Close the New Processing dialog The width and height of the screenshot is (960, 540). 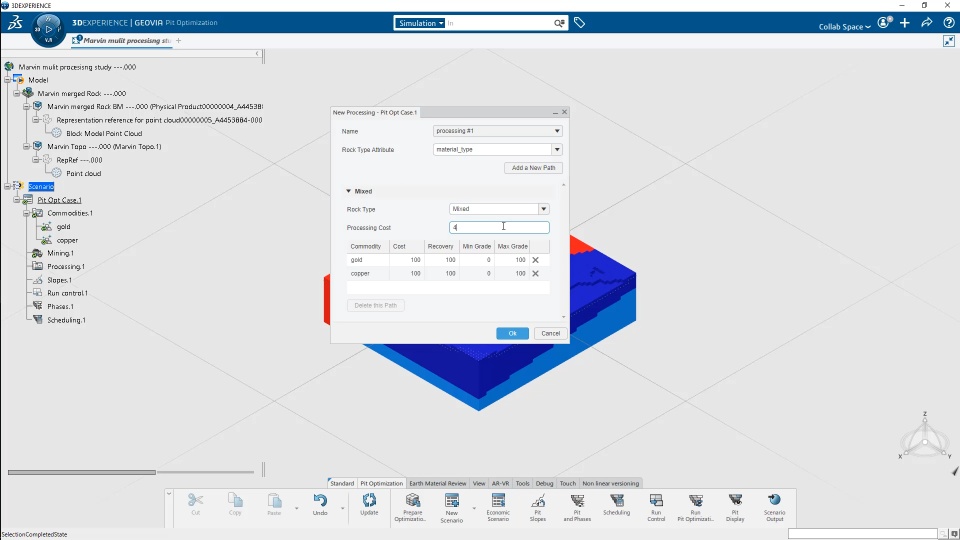564,112
